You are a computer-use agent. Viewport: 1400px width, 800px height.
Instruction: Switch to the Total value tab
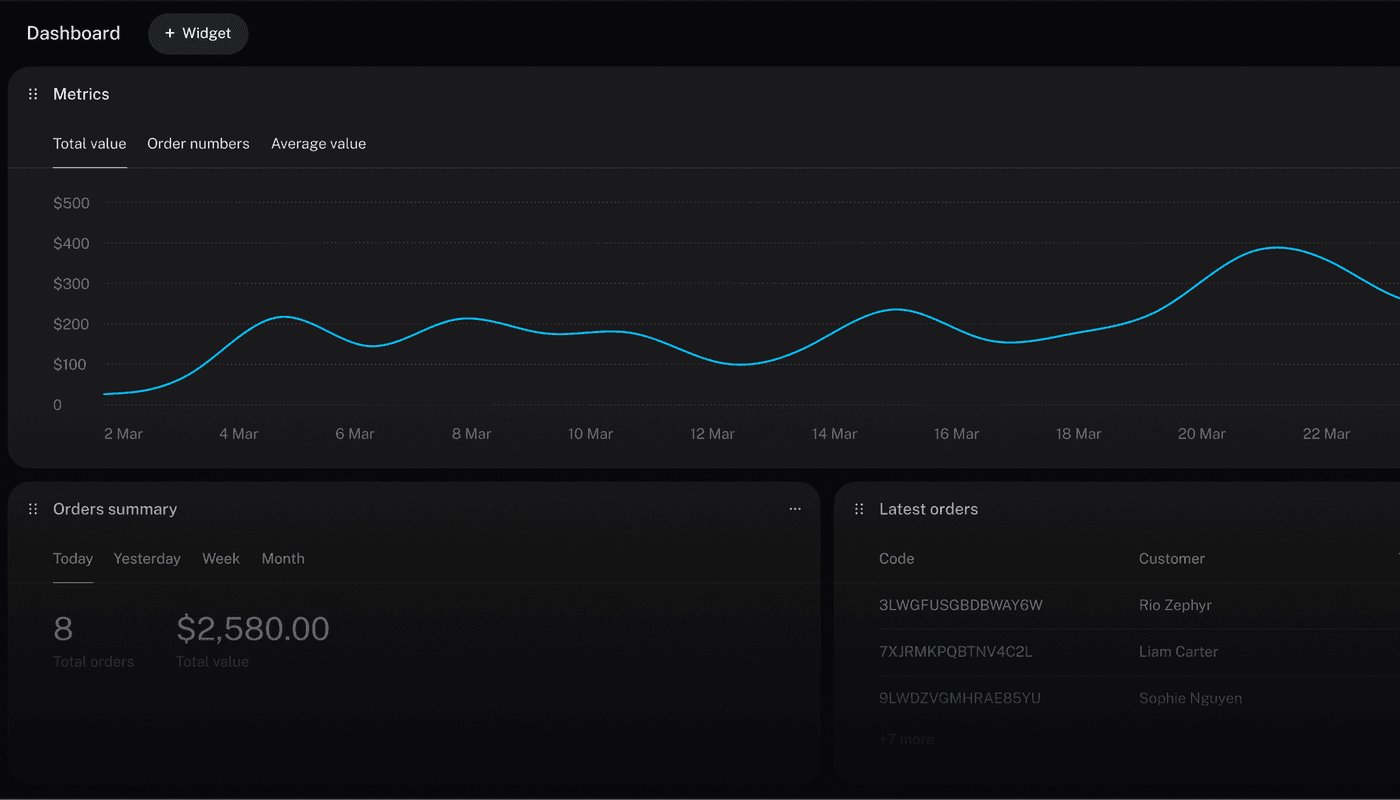tap(89, 144)
